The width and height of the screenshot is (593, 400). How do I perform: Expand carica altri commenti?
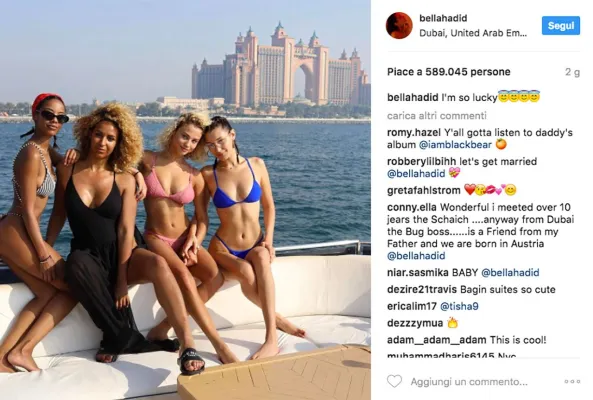click(437, 116)
